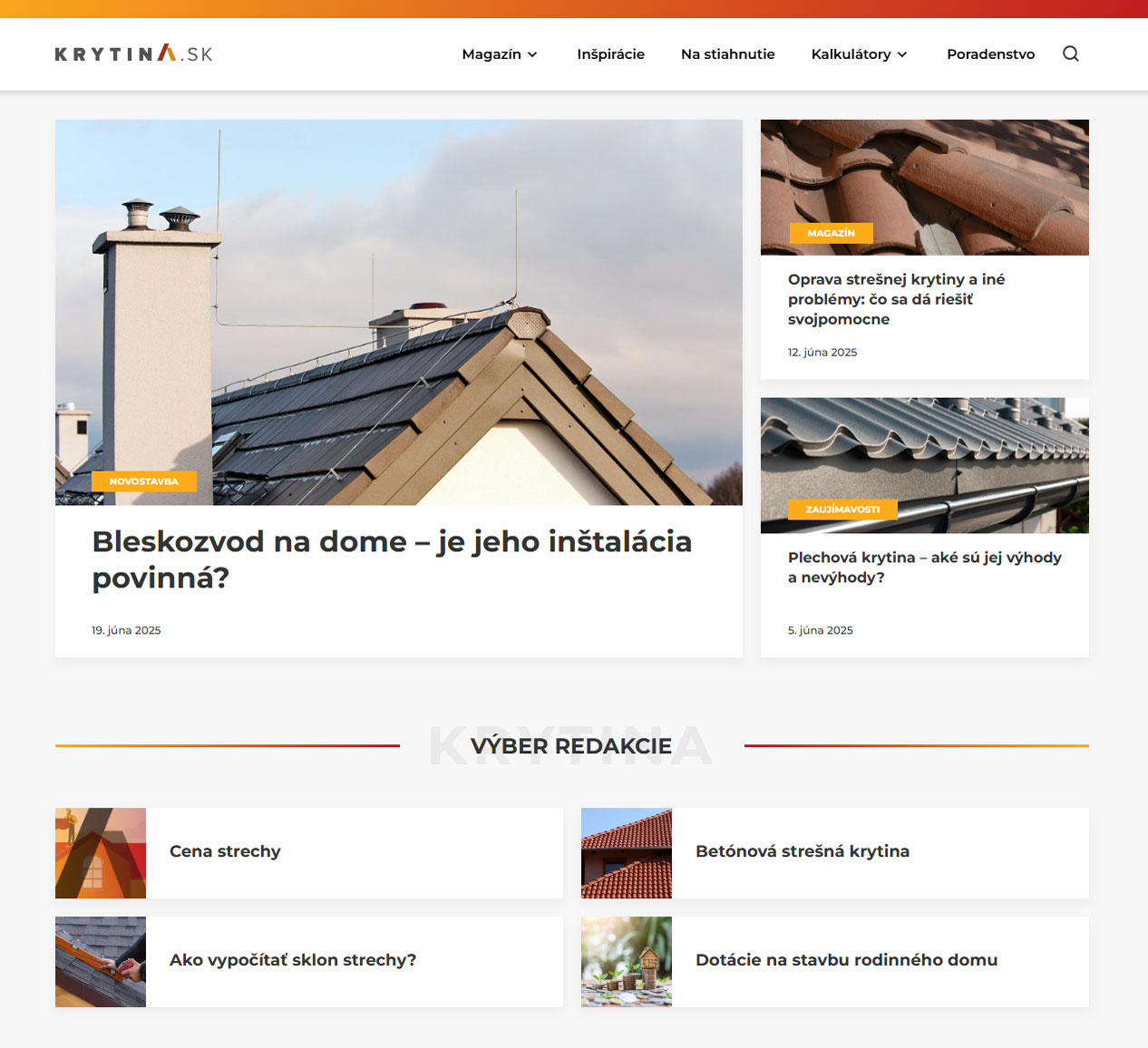Select the orange MAGAZÍN category tag
Screen dimensions: 1148x1048
click(x=831, y=233)
